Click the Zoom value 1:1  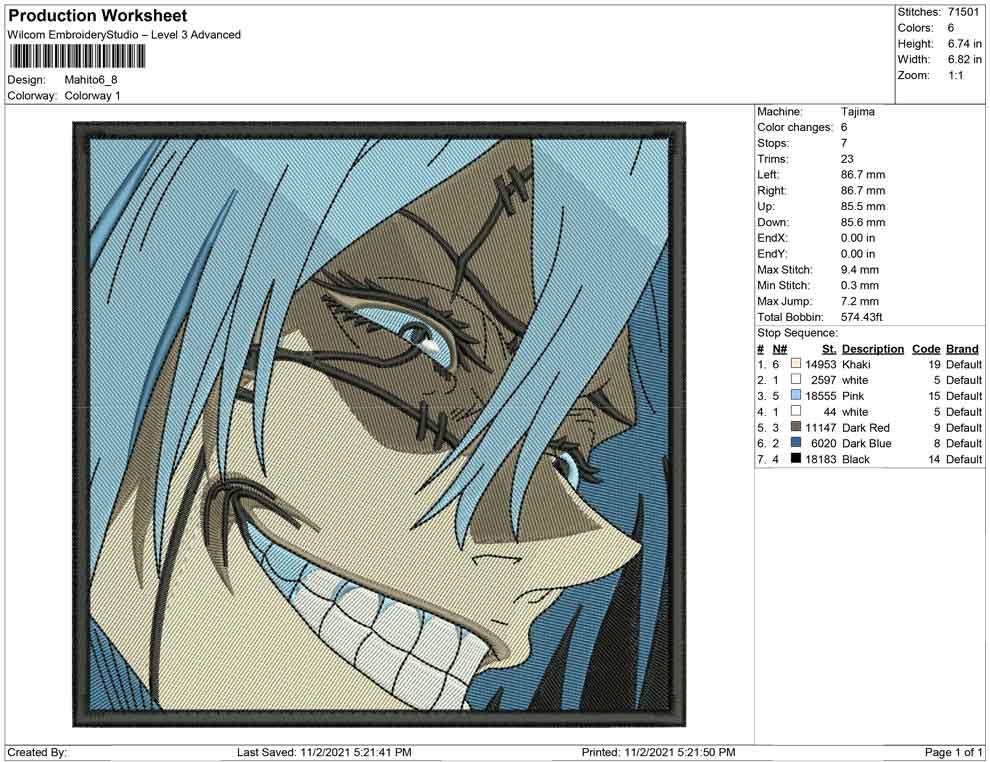955,75
